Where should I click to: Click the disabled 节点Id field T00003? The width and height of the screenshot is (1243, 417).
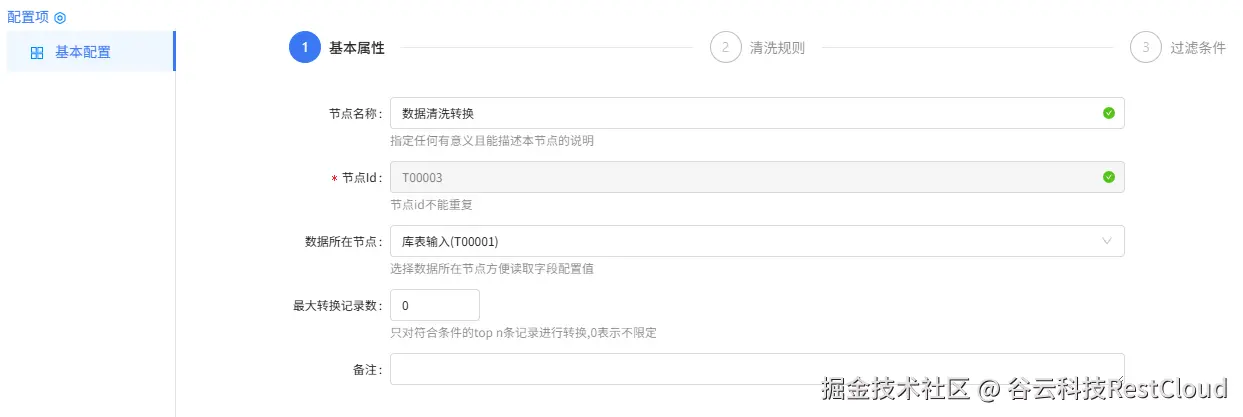[x=757, y=177]
